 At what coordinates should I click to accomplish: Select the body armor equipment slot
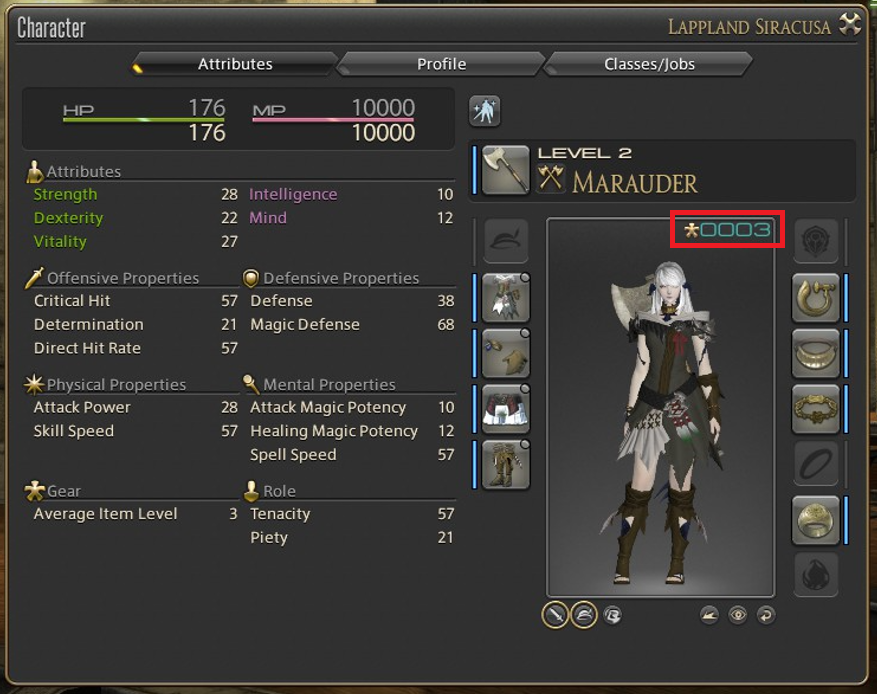tap(506, 298)
